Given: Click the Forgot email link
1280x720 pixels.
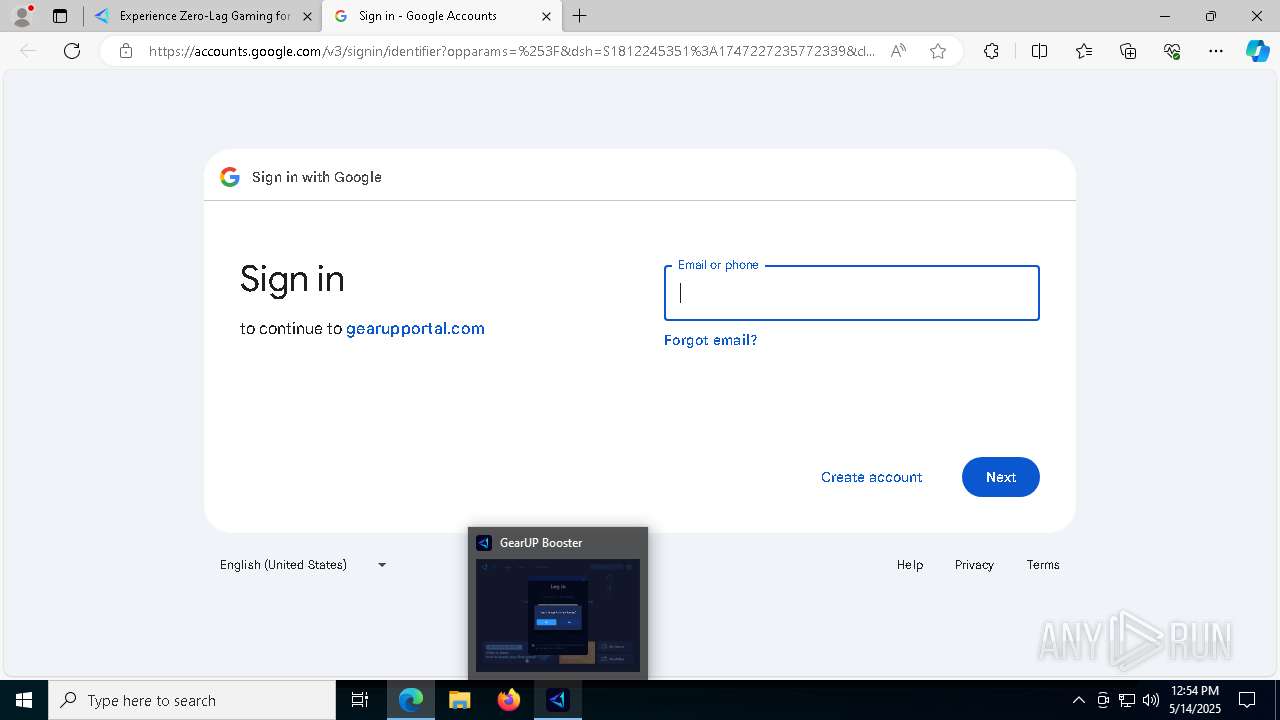Looking at the screenshot, I should coord(710,340).
